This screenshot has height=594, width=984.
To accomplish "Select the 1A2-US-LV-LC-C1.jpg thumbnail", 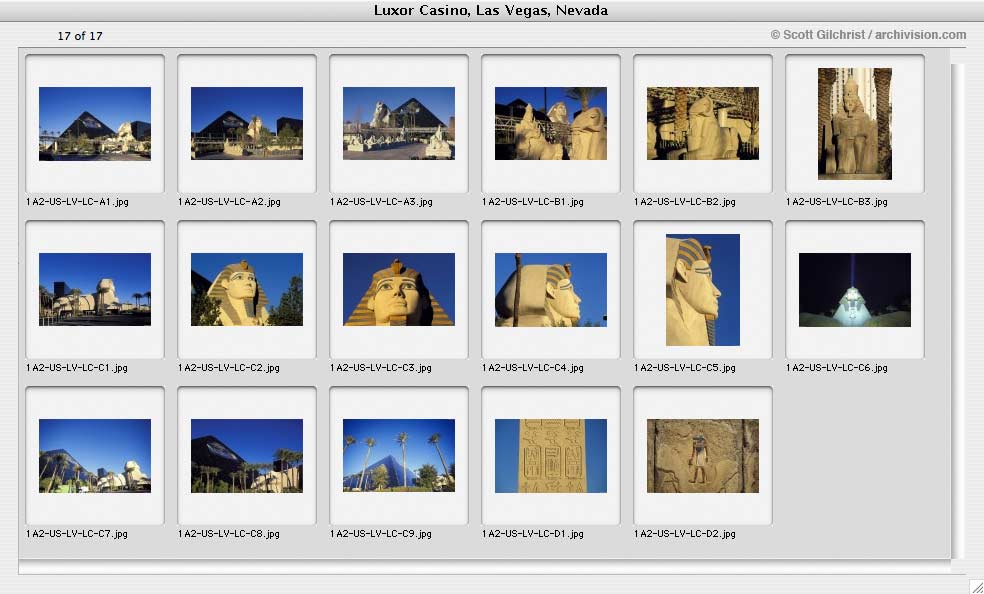I will (95, 289).
